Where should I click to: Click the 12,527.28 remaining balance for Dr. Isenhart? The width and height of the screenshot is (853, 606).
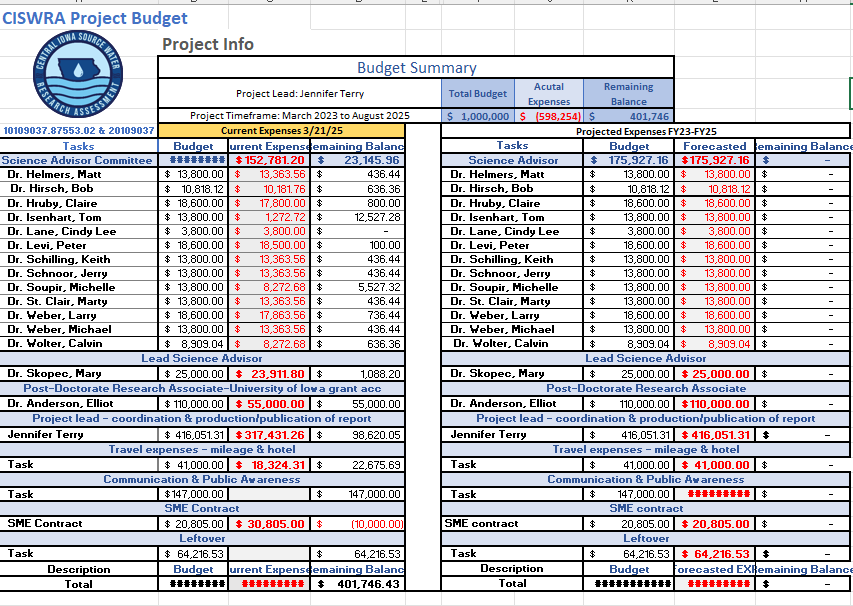tap(357, 217)
